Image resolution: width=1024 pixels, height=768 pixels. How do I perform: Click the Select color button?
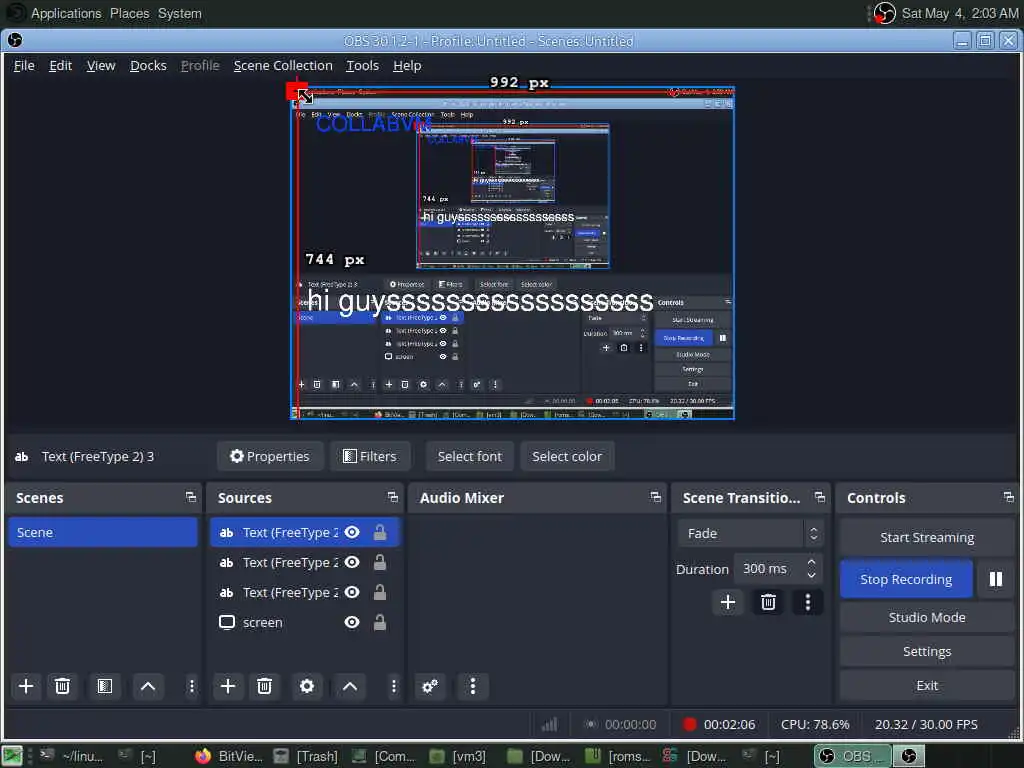click(x=566, y=456)
